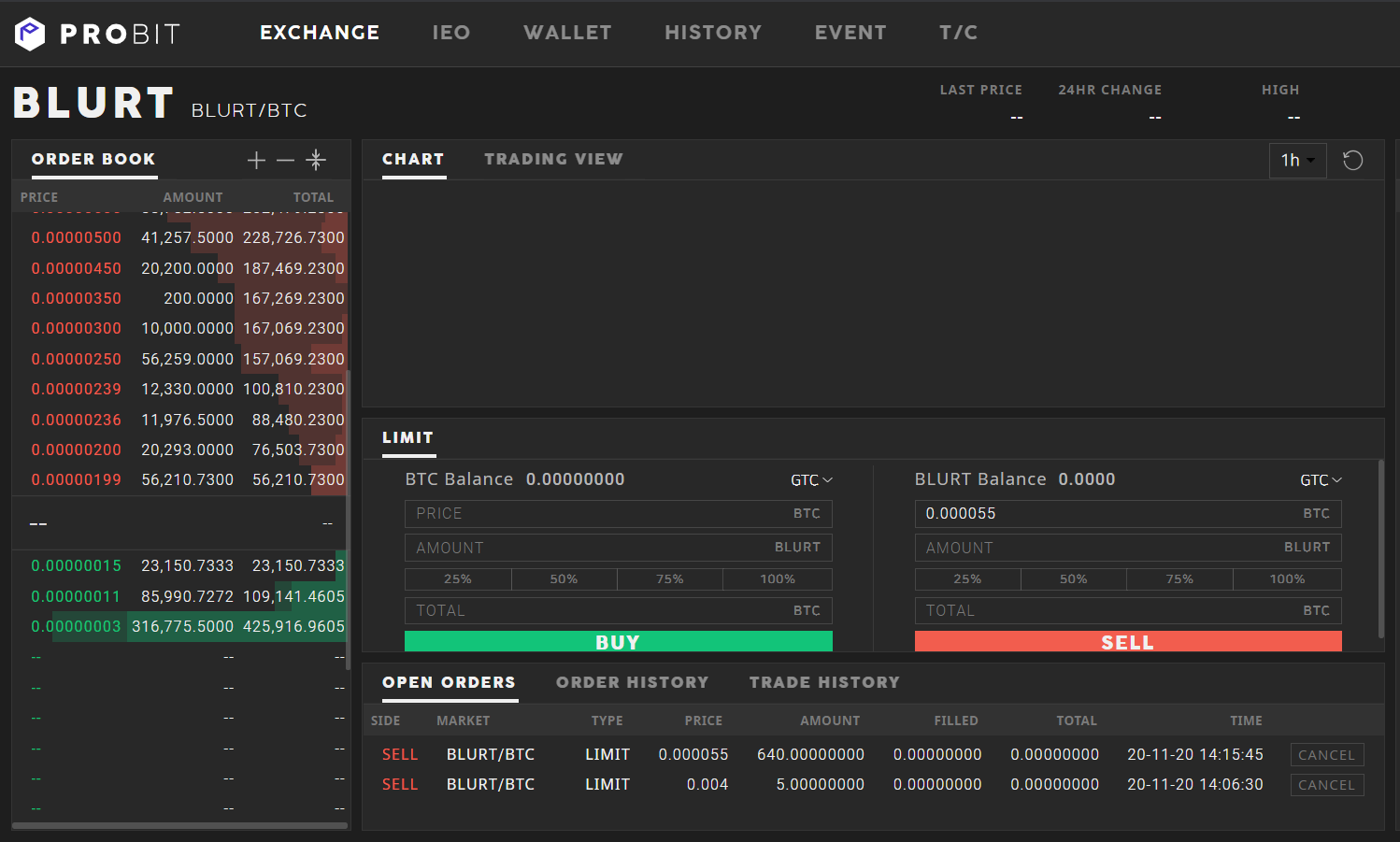Focus the sell AMOUNT input field
This screenshot has width=1400, height=842.
1128,548
